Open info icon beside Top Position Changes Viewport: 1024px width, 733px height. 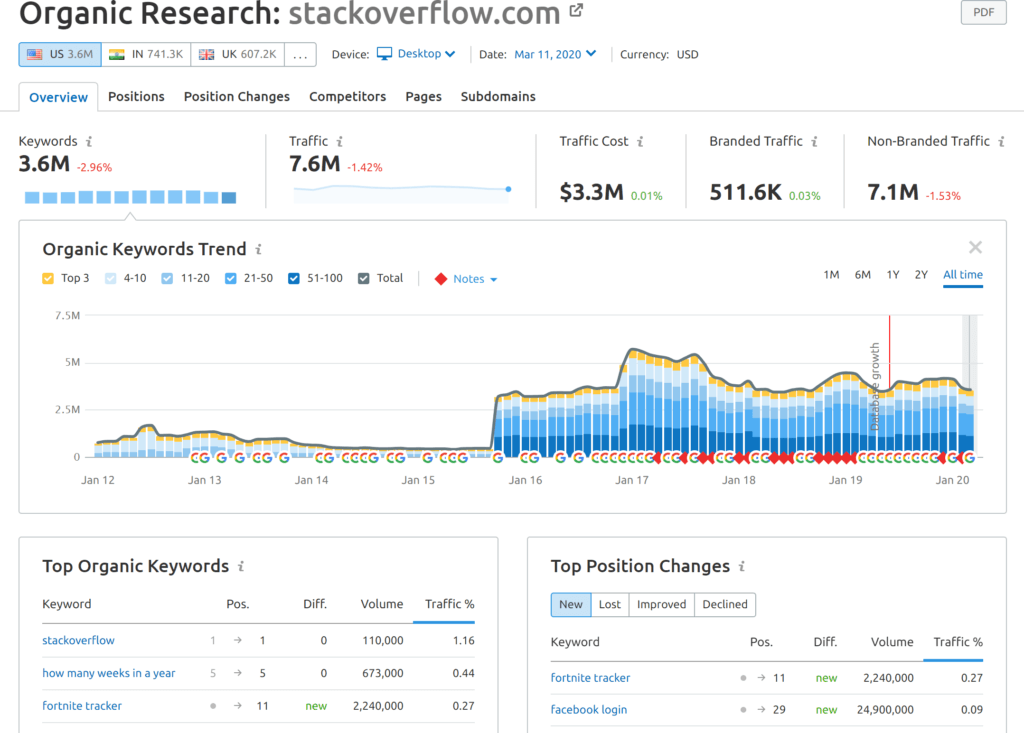point(742,566)
